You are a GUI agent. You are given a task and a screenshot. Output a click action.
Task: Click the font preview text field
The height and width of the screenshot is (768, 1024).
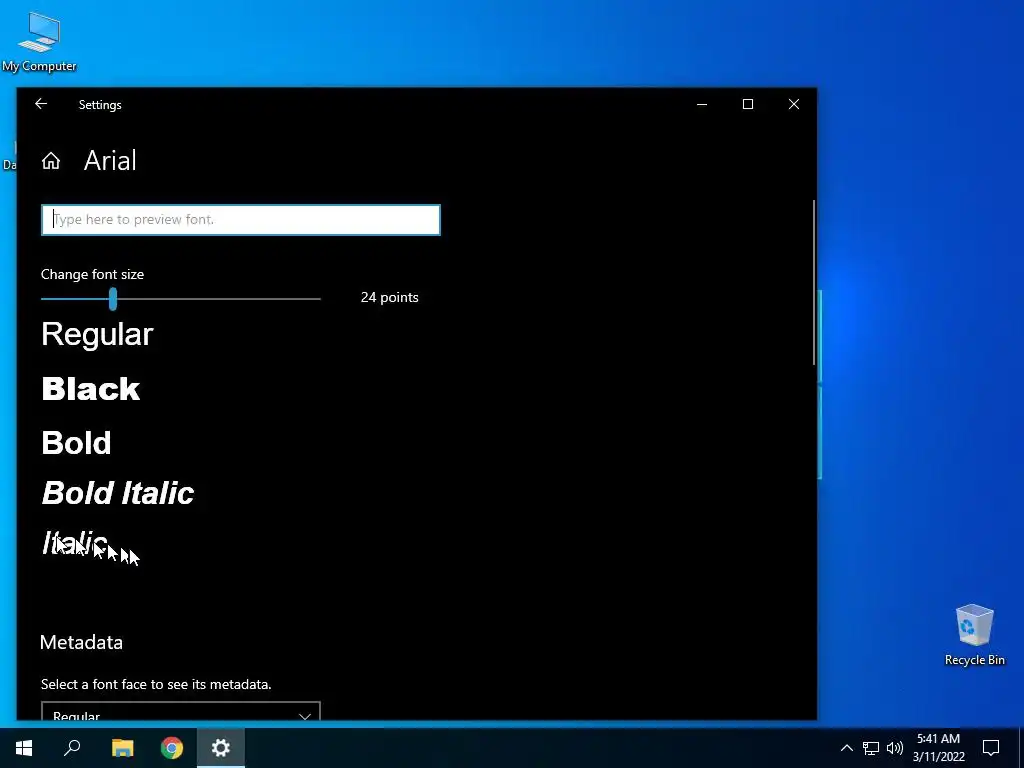pos(240,220)
